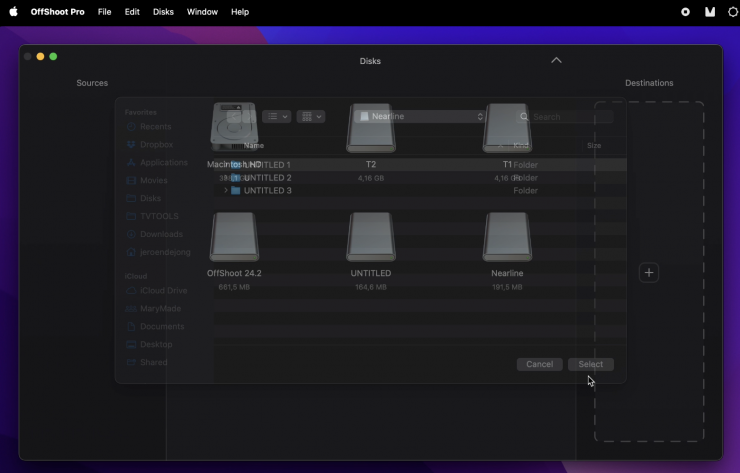Select the OffShoot 24.2 disk icon
The height and width of the screenshot is (473, 740).
click(x=234, y=237)
